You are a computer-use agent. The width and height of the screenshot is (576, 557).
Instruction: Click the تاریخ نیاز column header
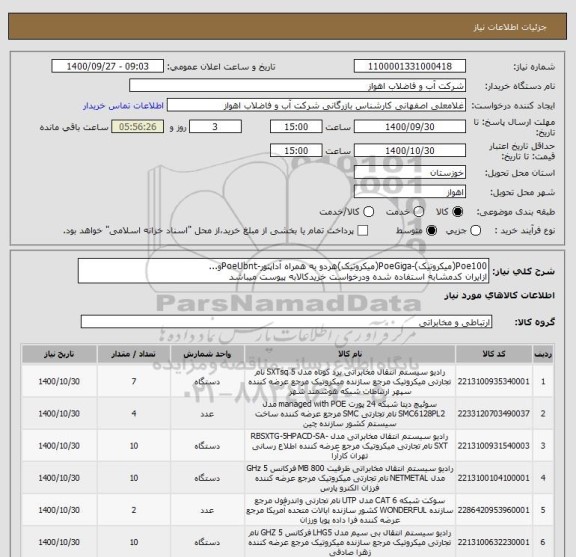[59, 354]
